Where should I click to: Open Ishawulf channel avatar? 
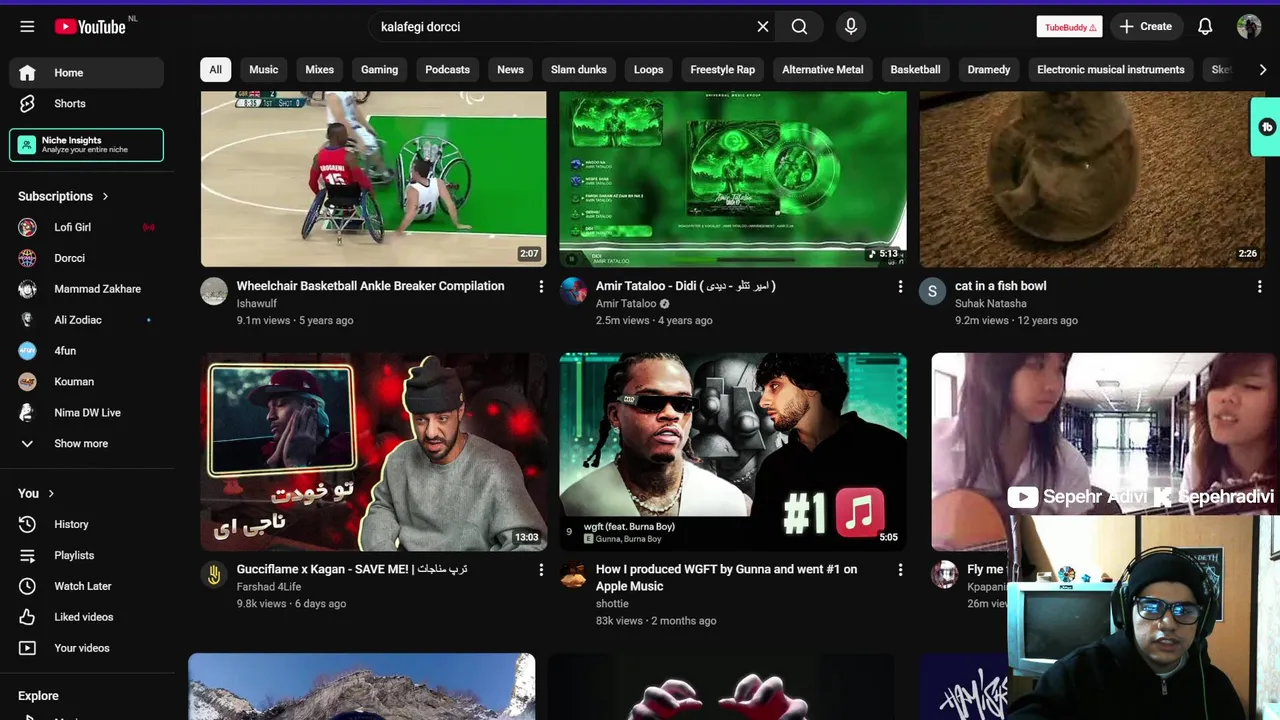[x=214, y=291]
